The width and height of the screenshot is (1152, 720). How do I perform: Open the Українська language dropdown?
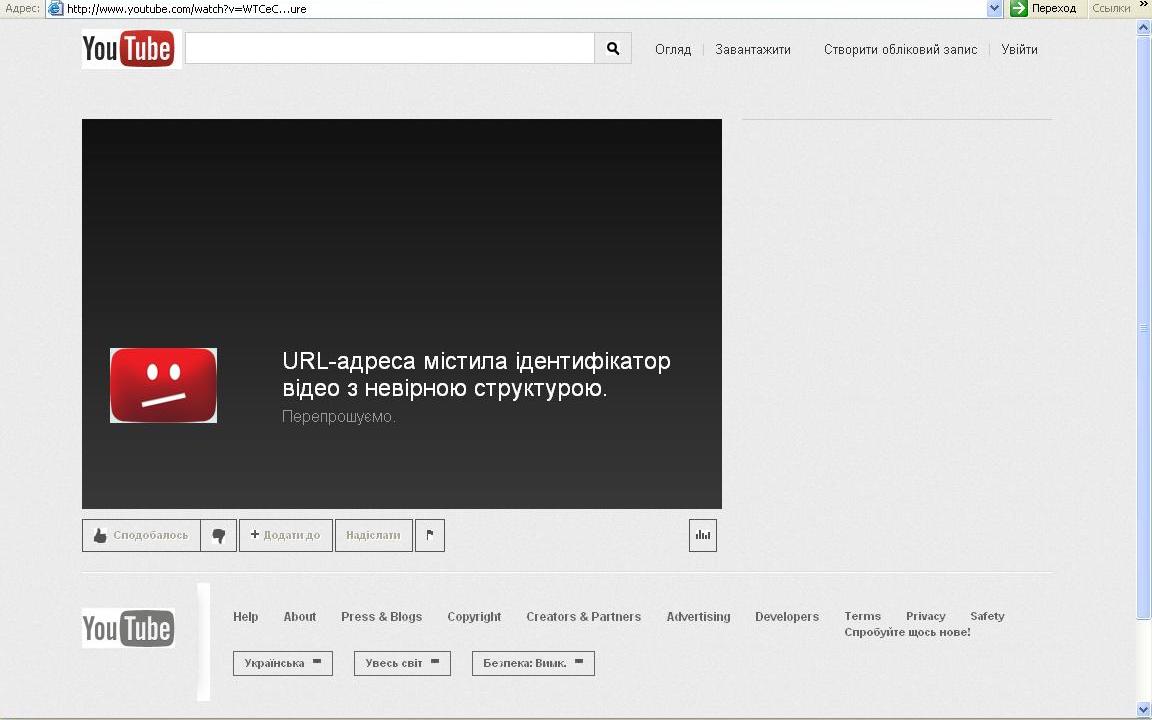[282, 663]
